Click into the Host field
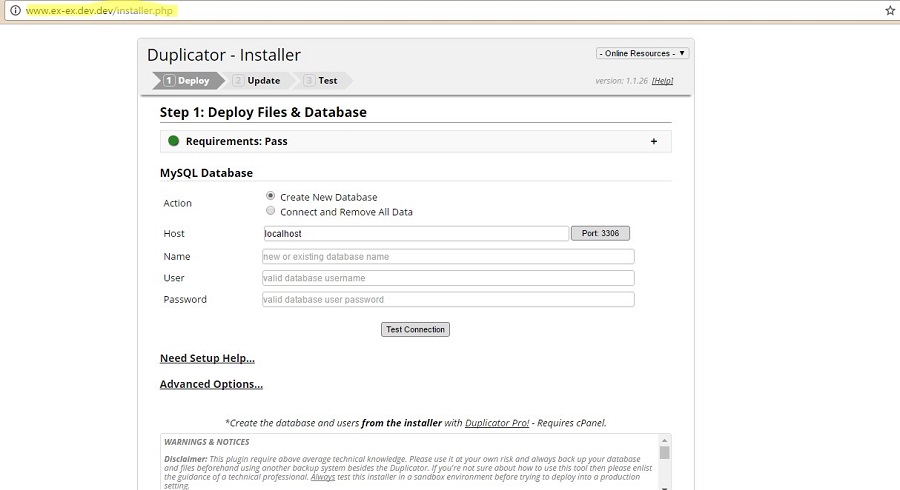 (x=416, y=234)
